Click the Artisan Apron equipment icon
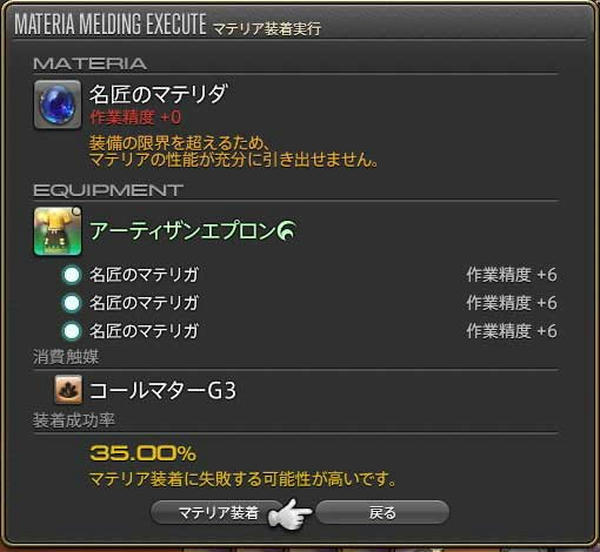Image resolution: width=600 pixels, height=552 pixels. click(x=58, y=231)
